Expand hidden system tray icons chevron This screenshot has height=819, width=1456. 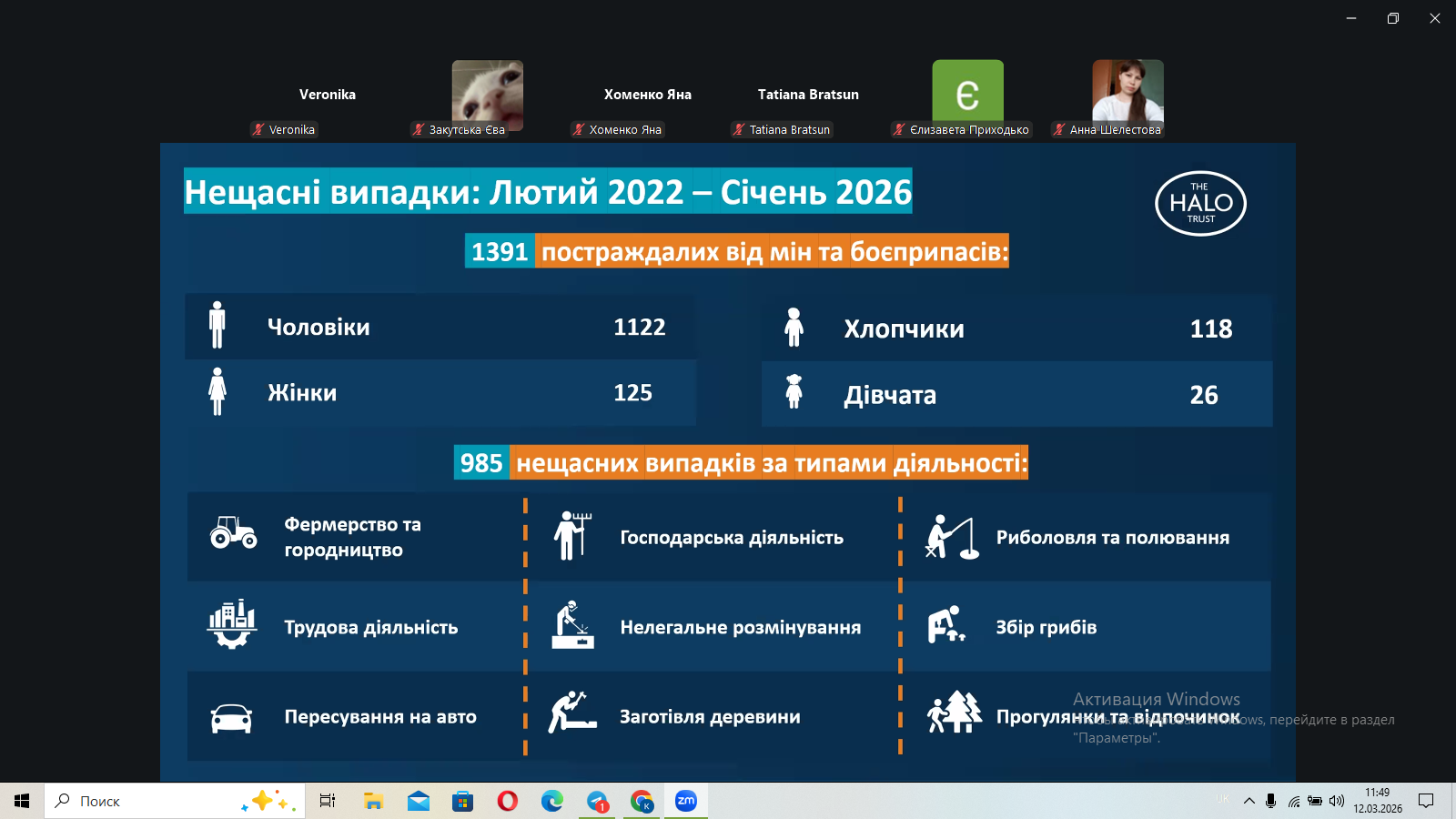(x=1249, y=801)
